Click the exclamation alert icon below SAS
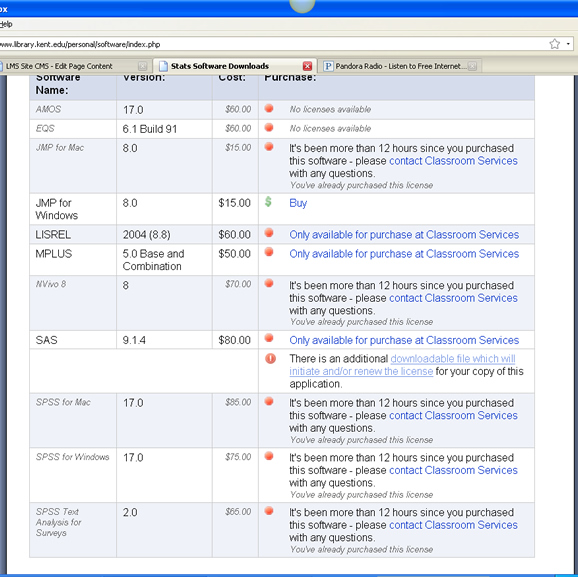 tap(271, 358)
